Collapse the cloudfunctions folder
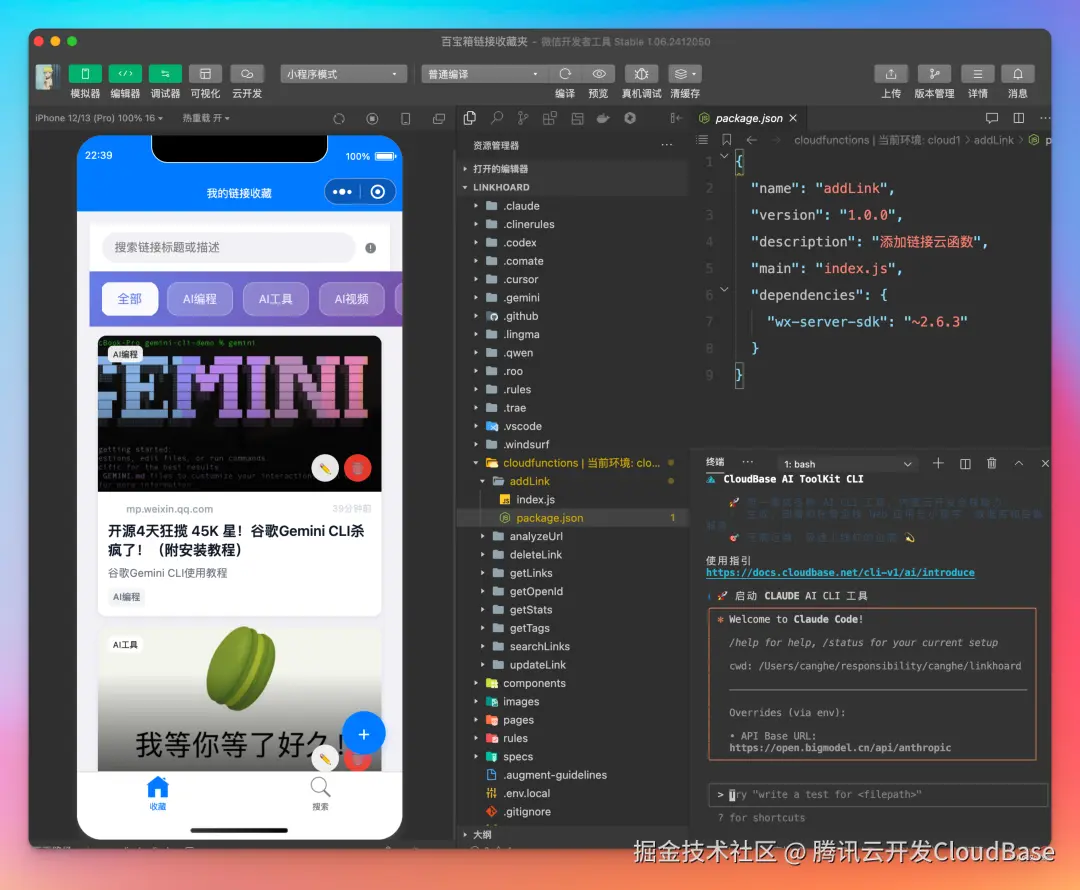 pyautogui.click(x=572, y=463)
